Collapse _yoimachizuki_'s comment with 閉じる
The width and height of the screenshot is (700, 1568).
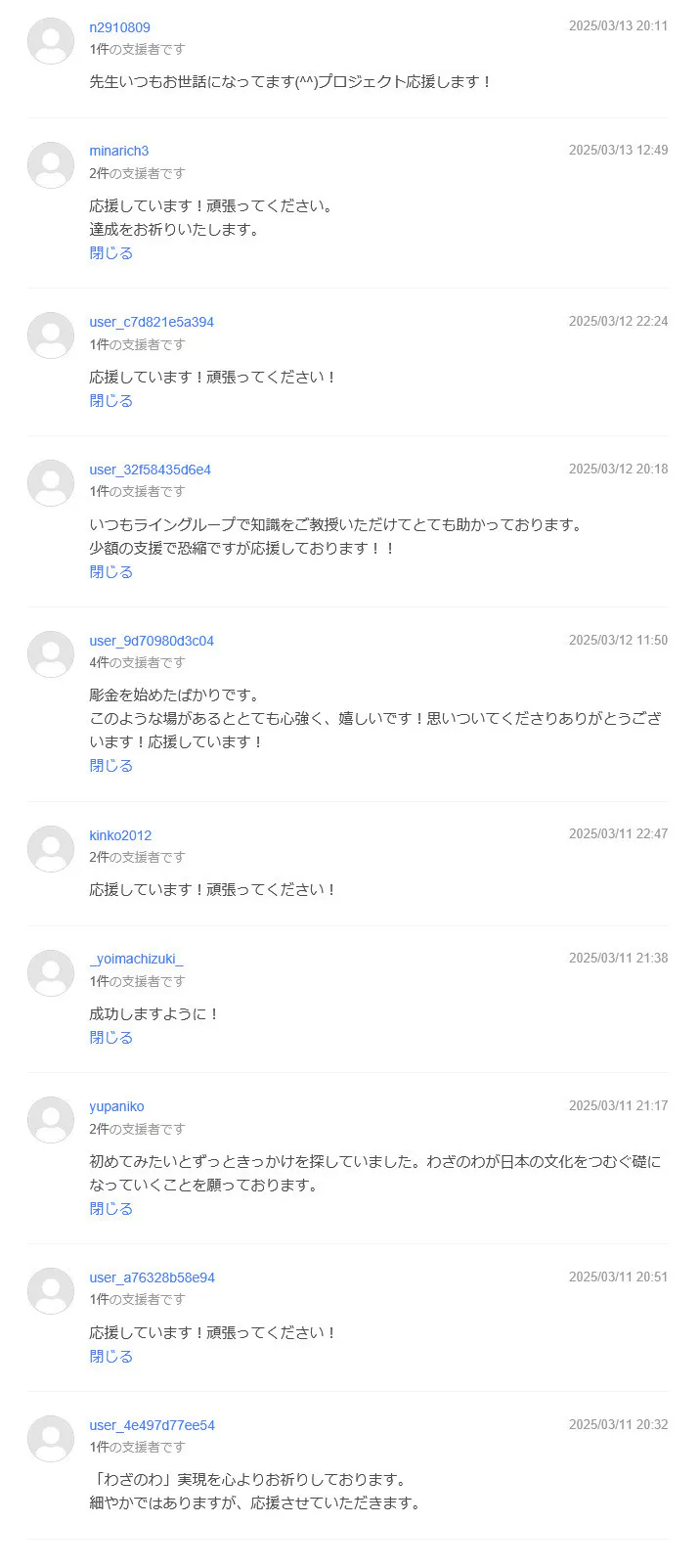tap(110, 1038)
